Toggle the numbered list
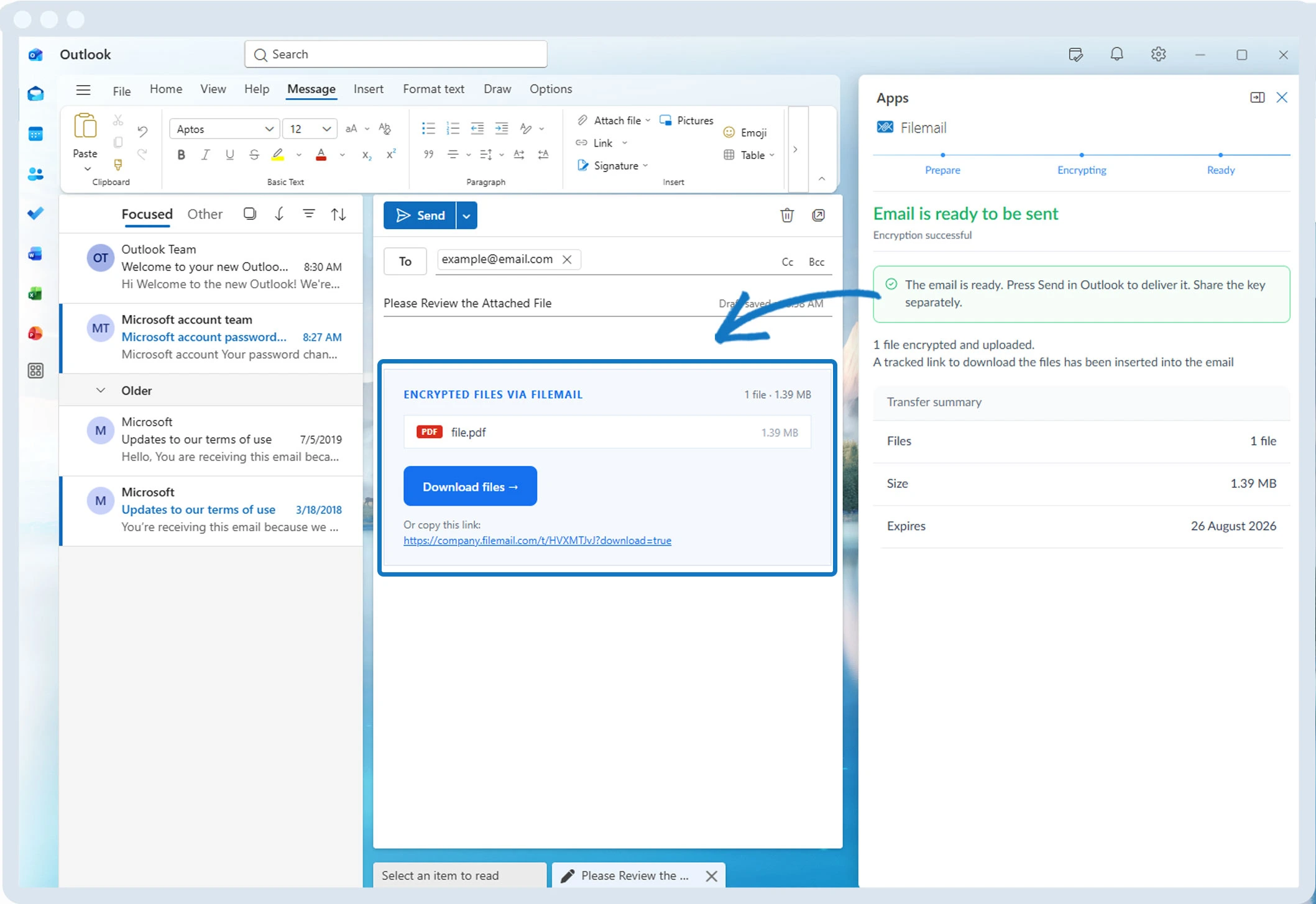Image resolution: width=1316 pixels, height=904 pixels. [453, 129]
